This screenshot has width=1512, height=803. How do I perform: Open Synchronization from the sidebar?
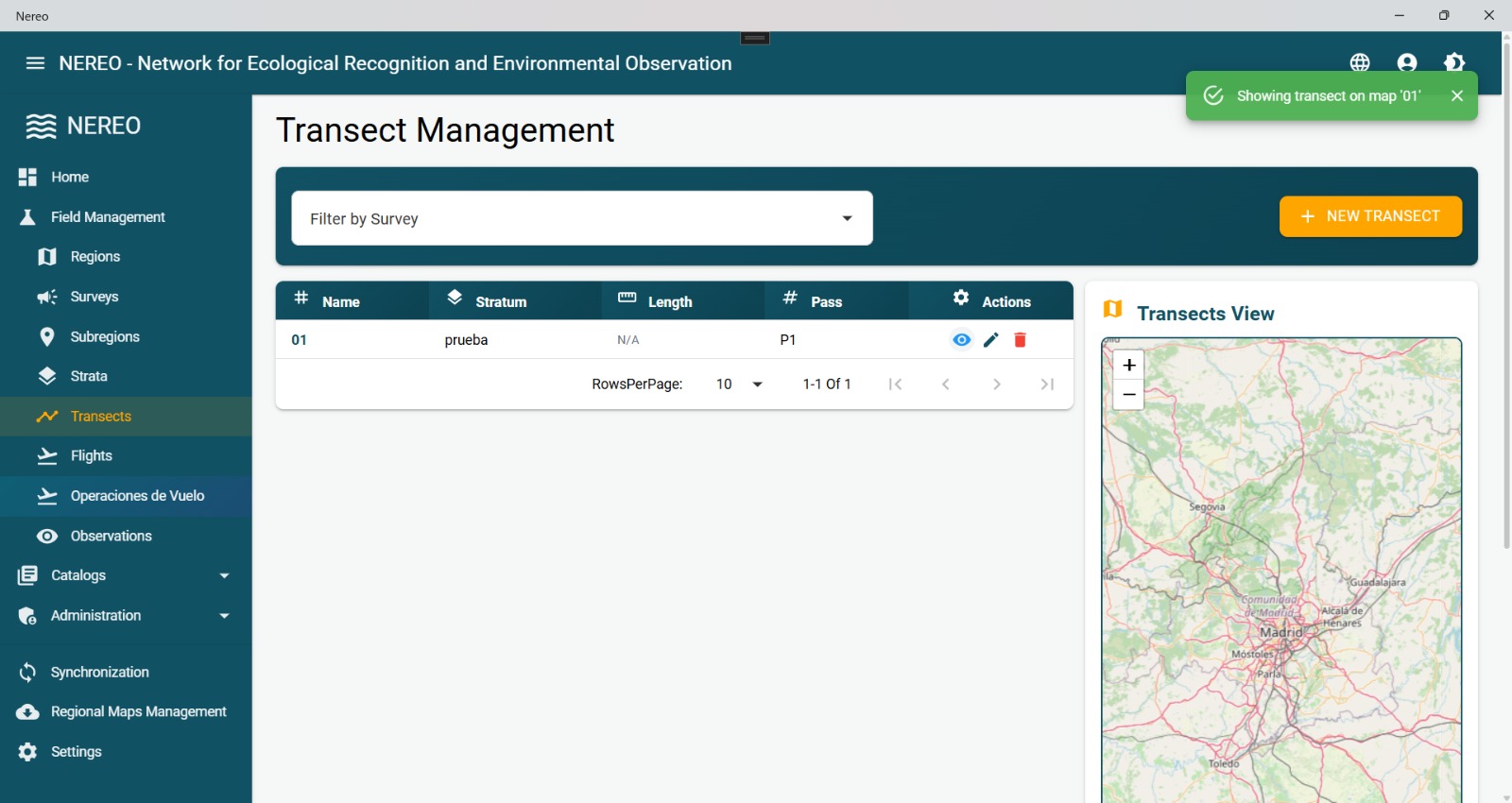click(99, 672)
